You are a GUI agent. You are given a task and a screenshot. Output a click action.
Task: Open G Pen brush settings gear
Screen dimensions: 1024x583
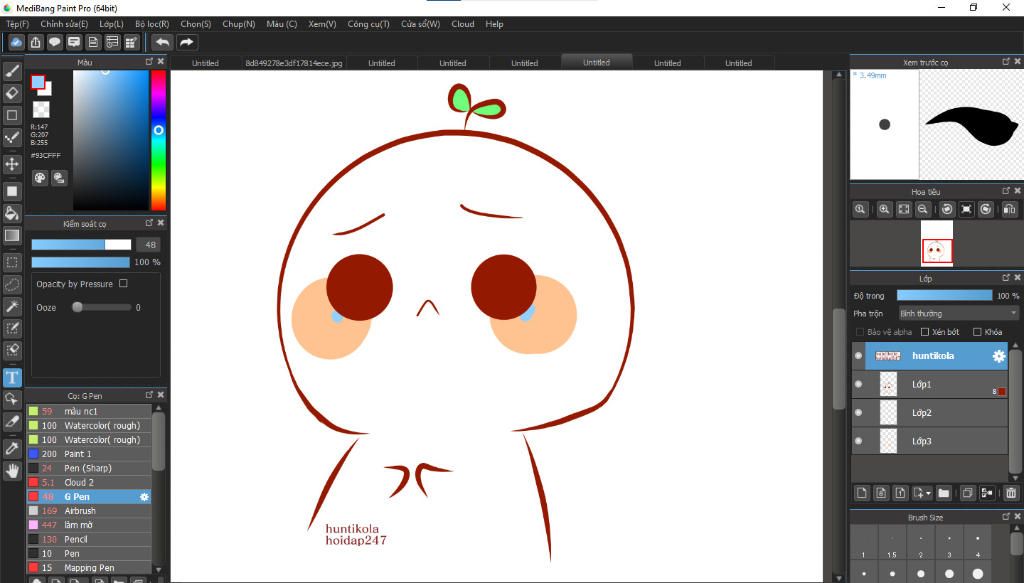pyautogui.click(x=144, y=497)
